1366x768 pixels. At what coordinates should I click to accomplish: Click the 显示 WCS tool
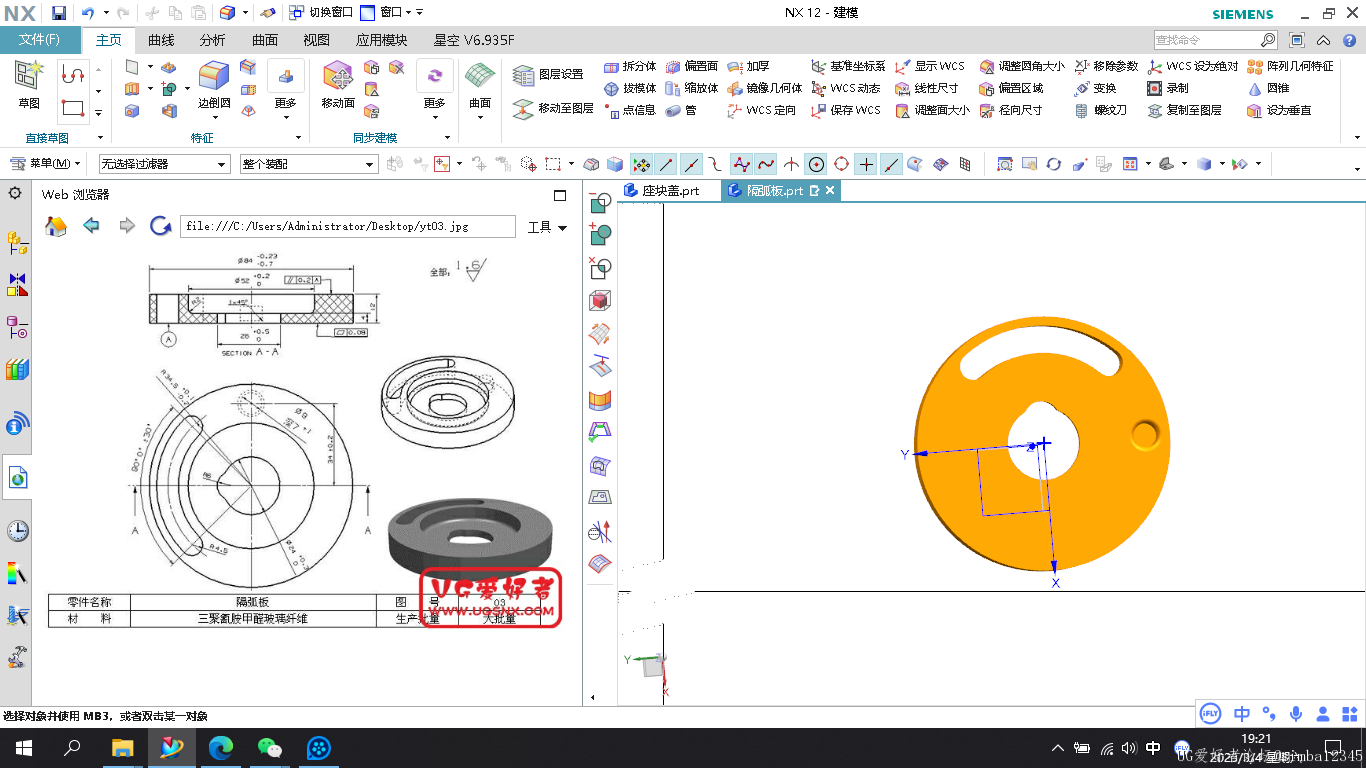tap(930, 66)
